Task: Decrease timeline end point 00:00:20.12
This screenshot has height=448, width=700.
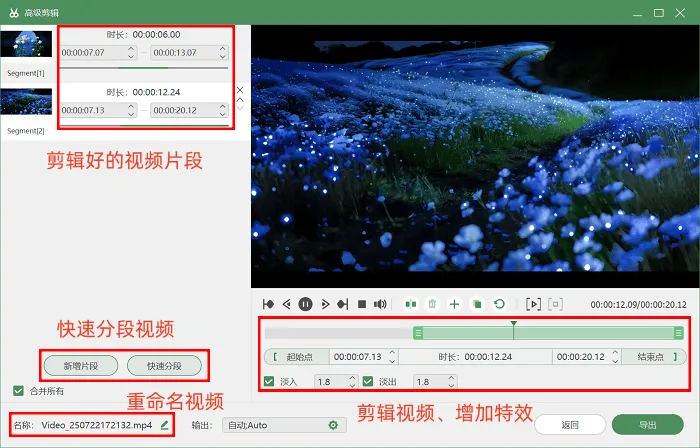Action: coord(615,361)
